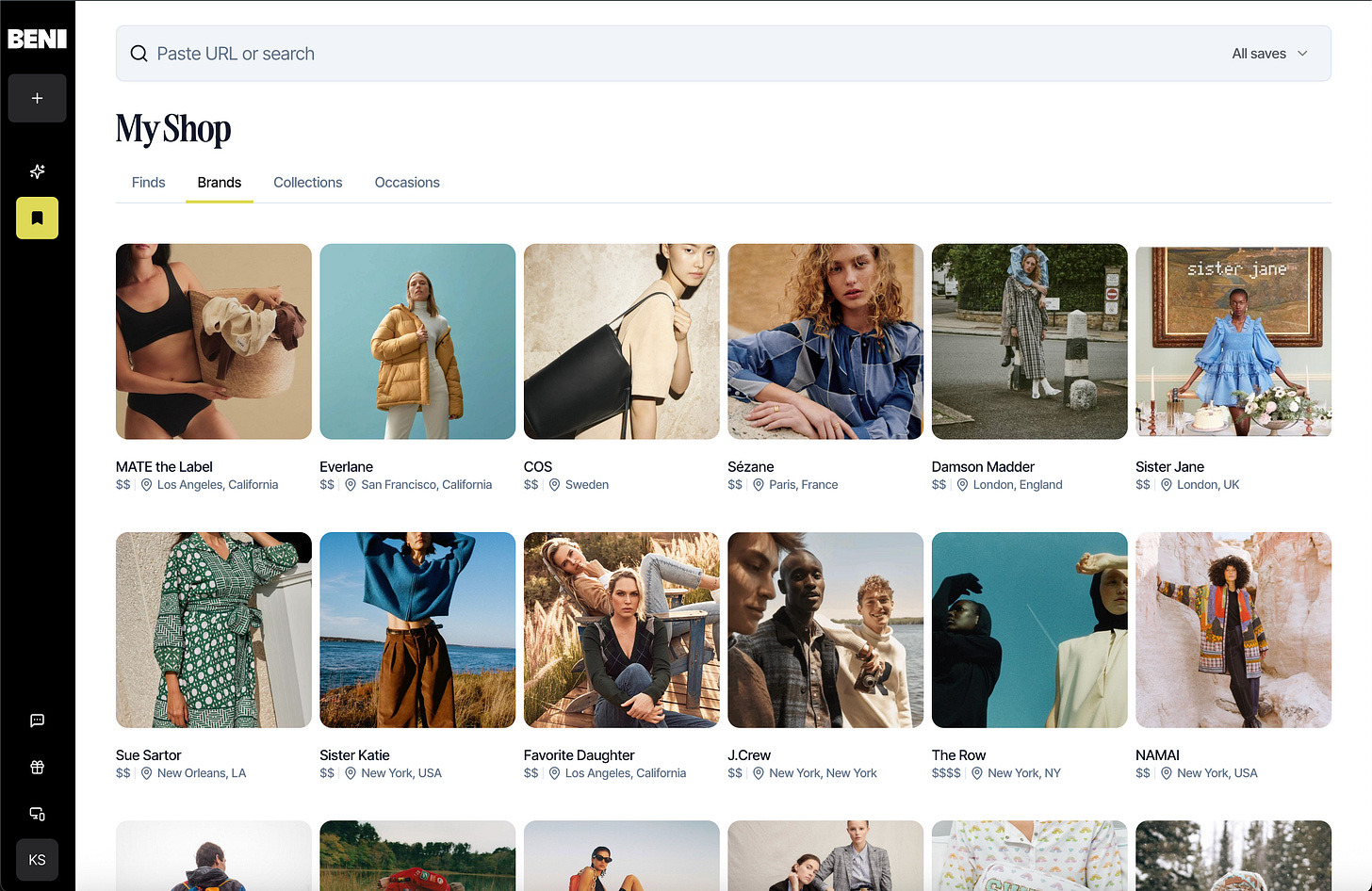Click location pin beside London, England
1372x891 pixels.
pos(962,485)
